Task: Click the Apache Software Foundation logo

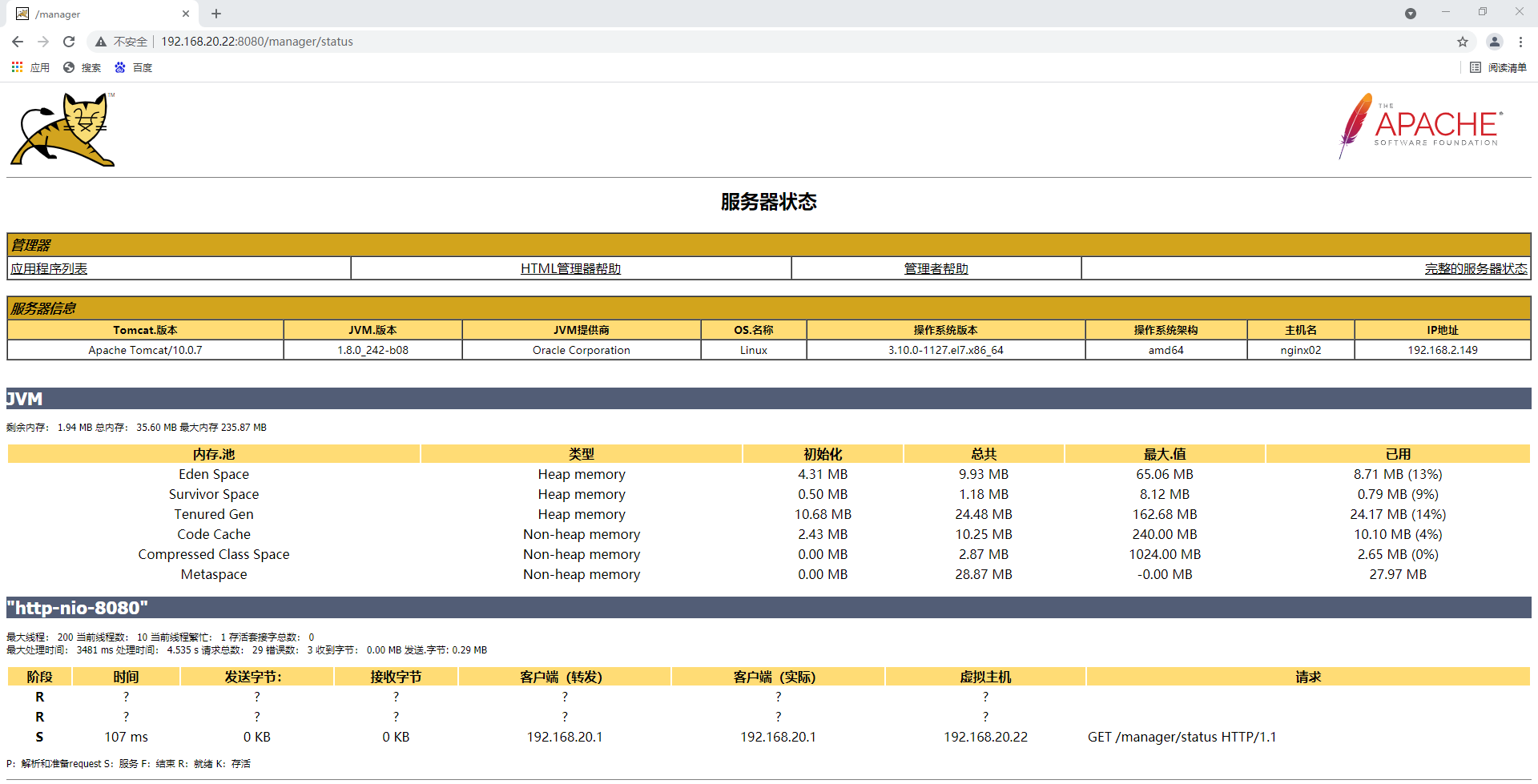Action: pos(1420,126)
